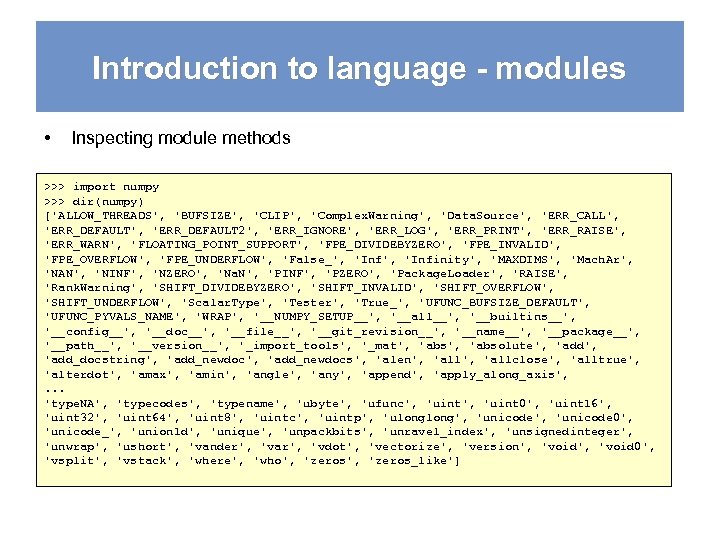Click the 'alterdot' entry
This screenshot has width=720, height=540.
[80, 375]
